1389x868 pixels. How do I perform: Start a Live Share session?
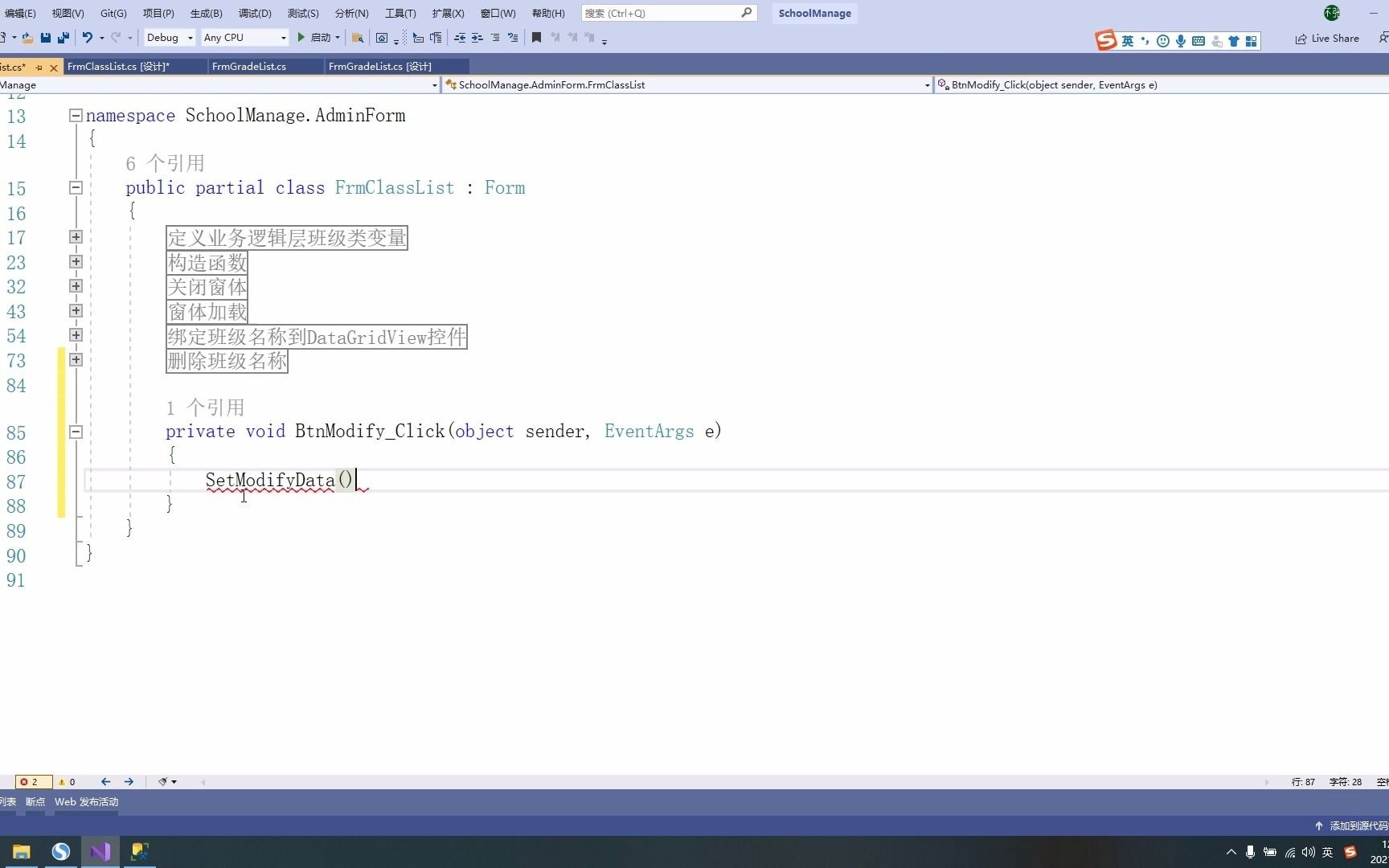1327,38
